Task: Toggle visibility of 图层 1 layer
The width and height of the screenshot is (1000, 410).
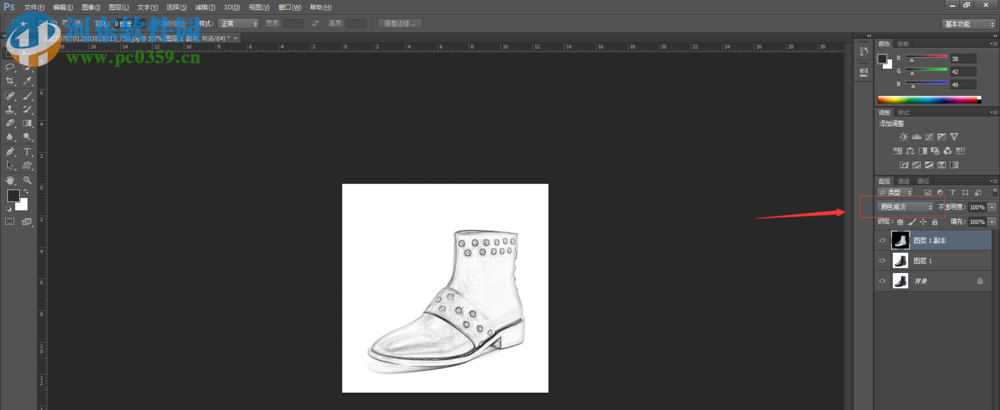Action: pos(882,261)
